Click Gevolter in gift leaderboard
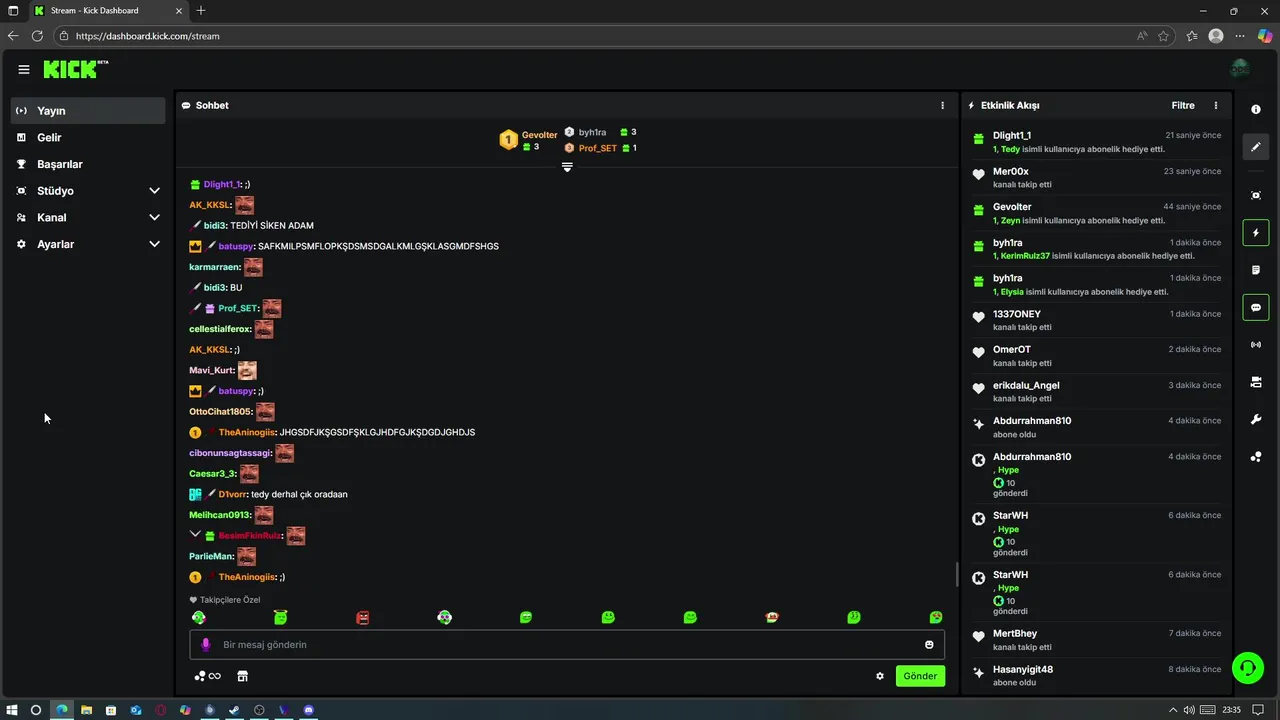Image resolution: width=1280 pixels, height=720 pixels. (539, 135)
